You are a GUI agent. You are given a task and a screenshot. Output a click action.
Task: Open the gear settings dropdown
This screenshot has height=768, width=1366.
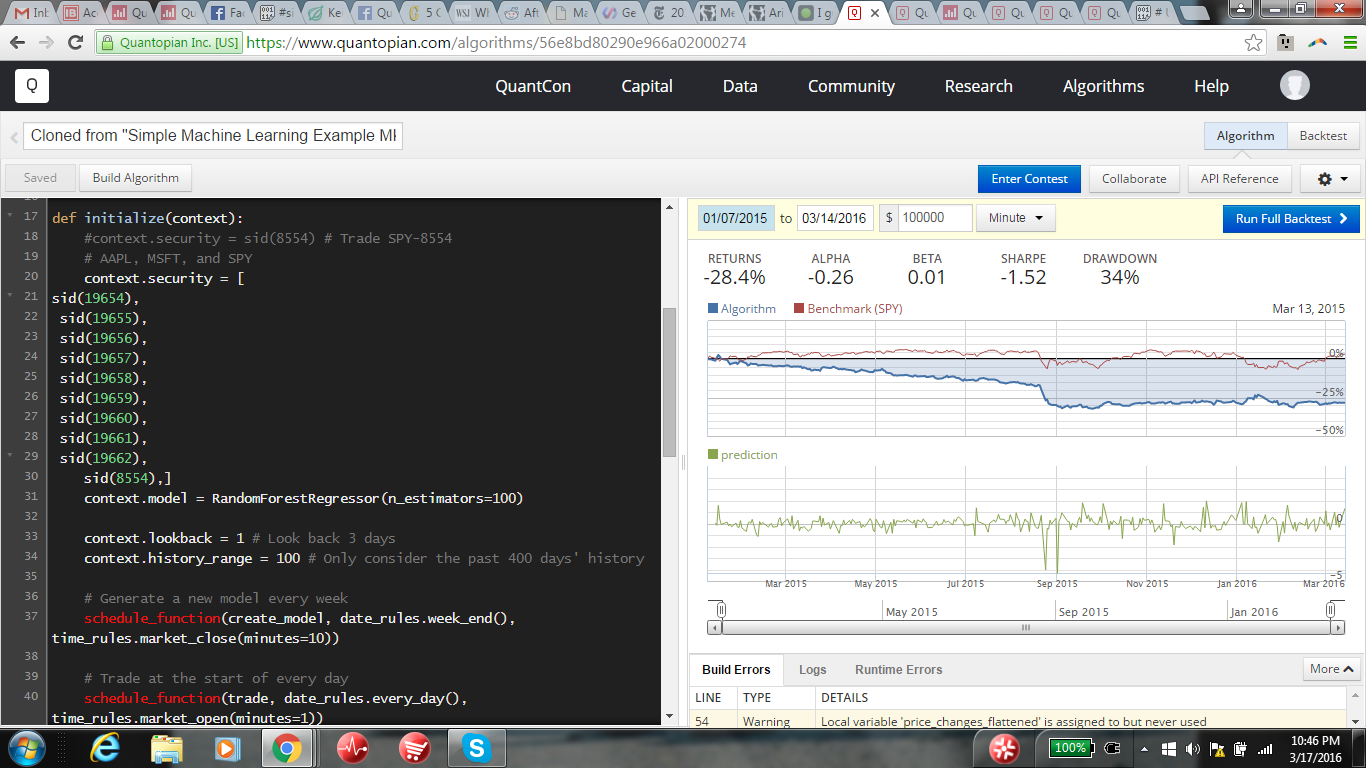pos(1330,179)
